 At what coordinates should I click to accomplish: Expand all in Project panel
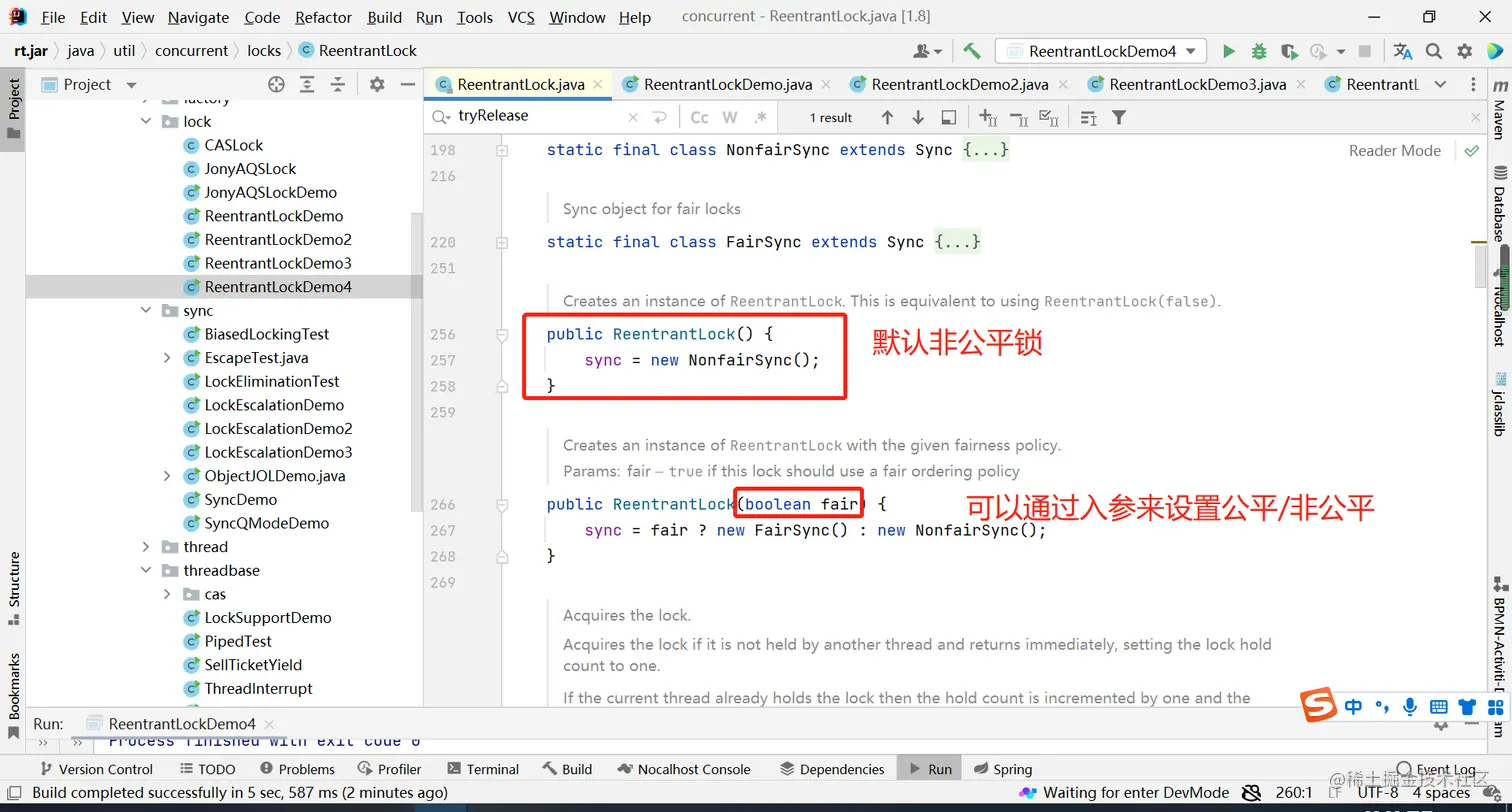(307, 85)
